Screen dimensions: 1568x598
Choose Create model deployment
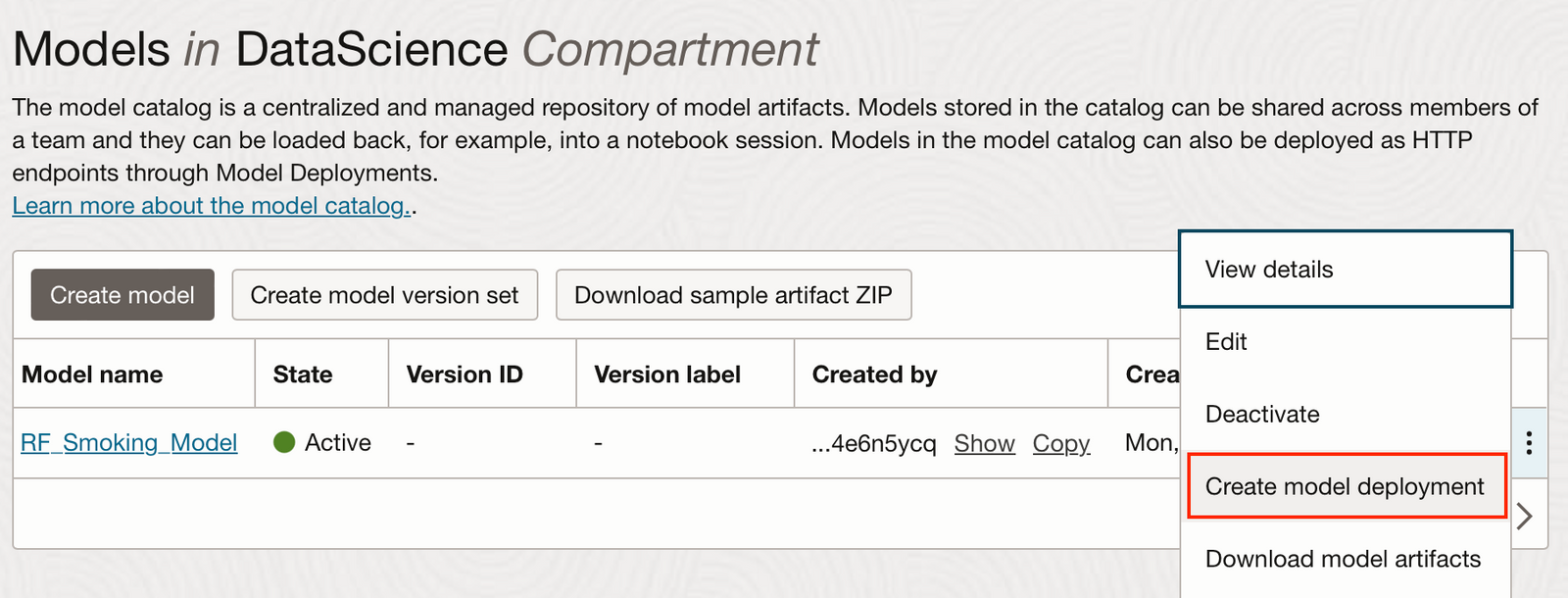[x=1346, y=486]
